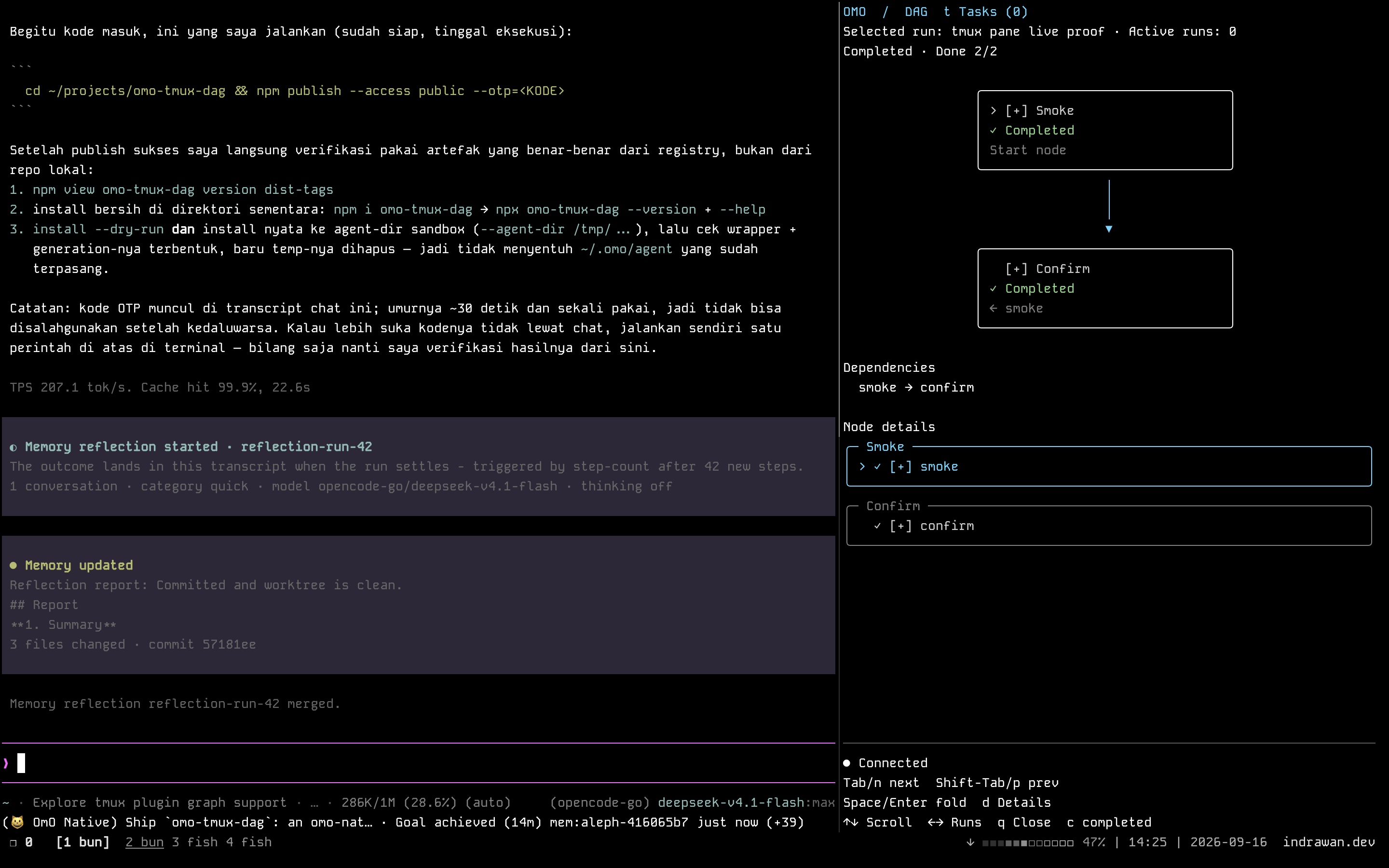Switch to tmux window '2 bun'
Viewport: 1389px width, 868px height.
(144, 842)
